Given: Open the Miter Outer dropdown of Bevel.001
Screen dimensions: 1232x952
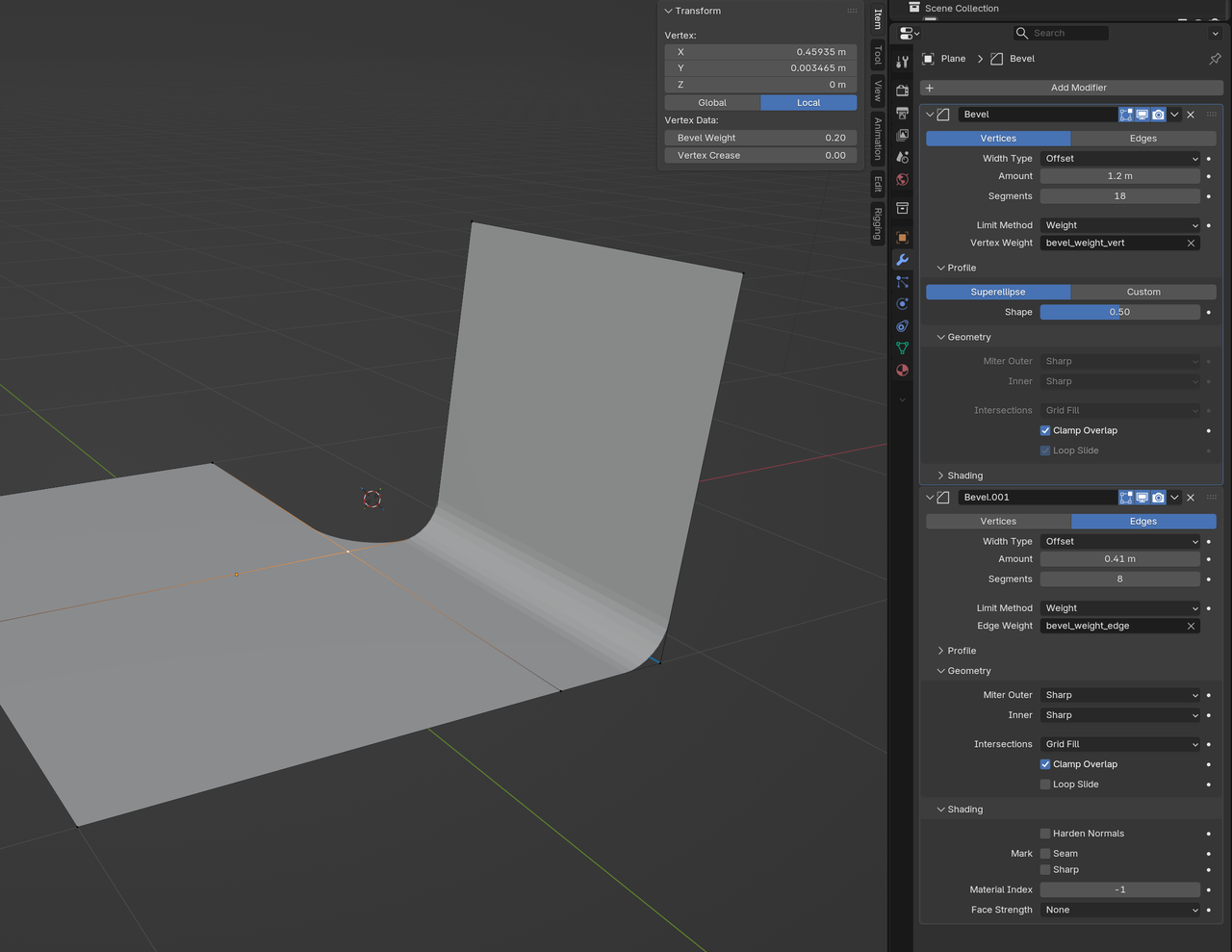Looking at the screenshot, I should 1119,695.
